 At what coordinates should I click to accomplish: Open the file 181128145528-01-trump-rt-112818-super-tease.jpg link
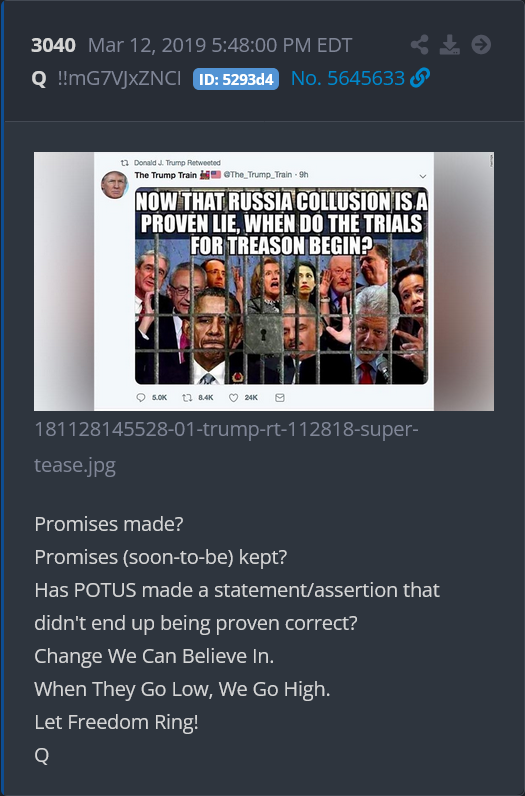[226, 447]
